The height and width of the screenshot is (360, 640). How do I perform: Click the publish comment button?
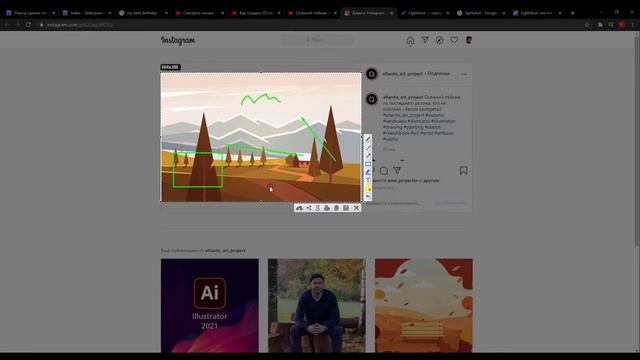[451, 203]
